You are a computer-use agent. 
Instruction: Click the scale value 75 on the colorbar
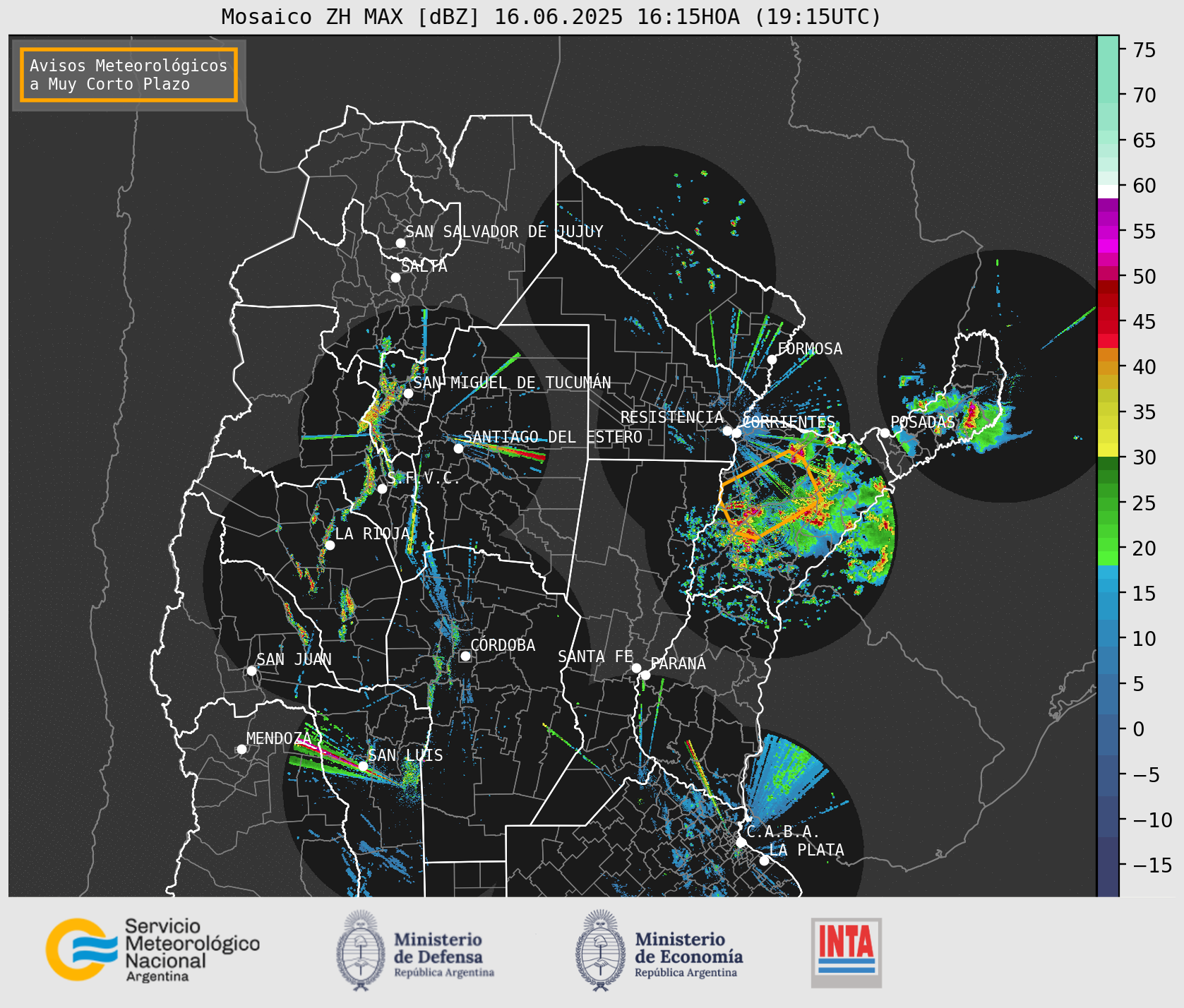pos(1144,50)
